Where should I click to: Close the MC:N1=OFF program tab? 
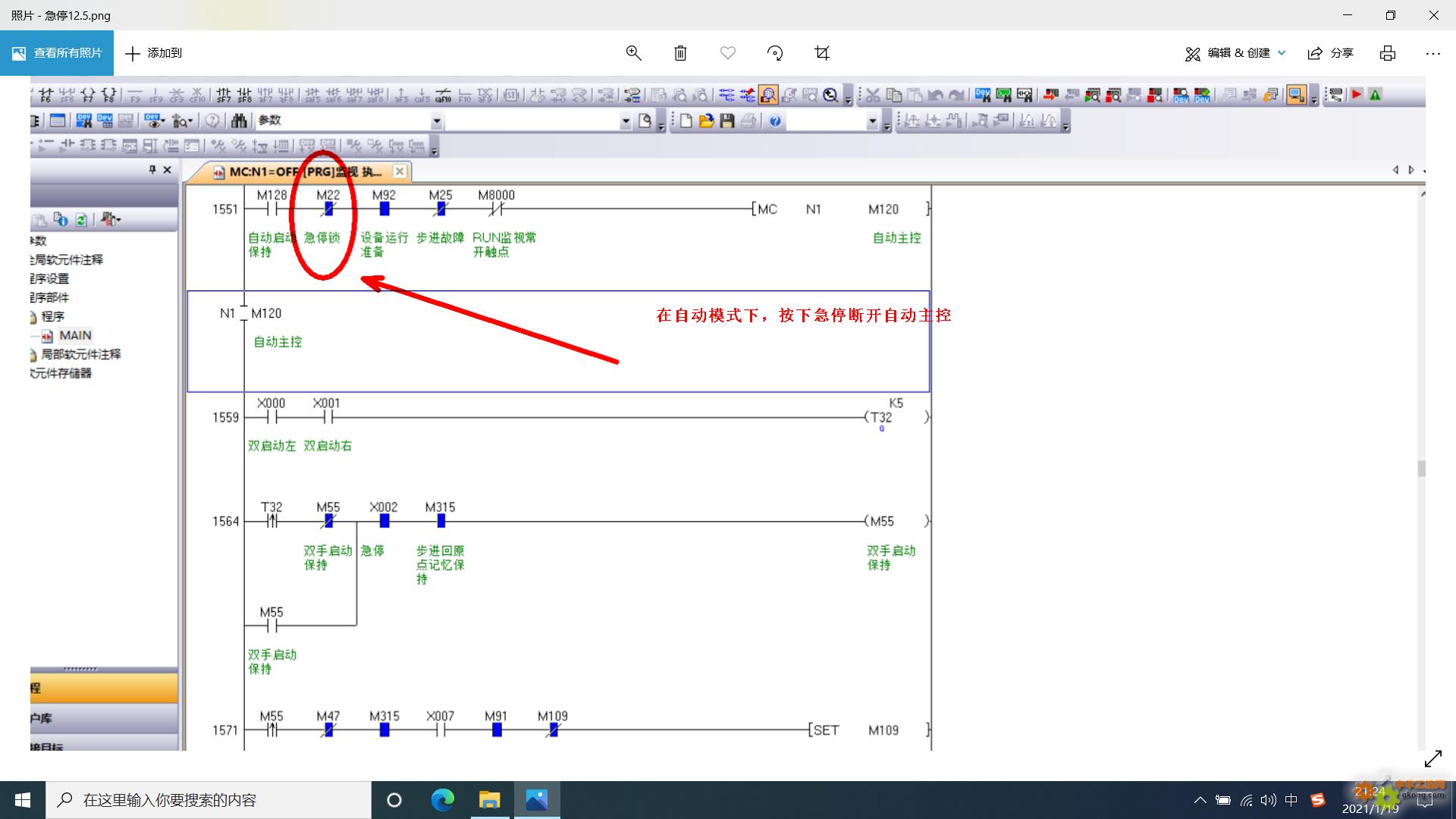click(400, 171)
